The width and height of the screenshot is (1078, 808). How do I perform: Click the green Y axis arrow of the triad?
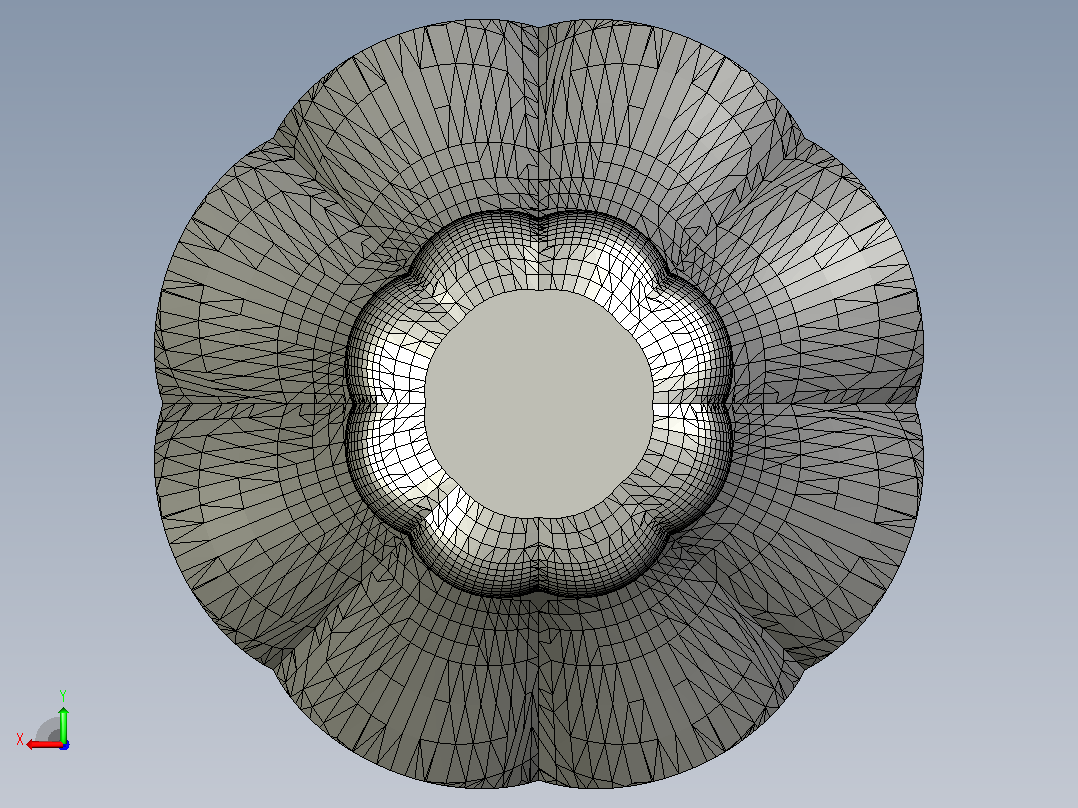pos(63,723)
